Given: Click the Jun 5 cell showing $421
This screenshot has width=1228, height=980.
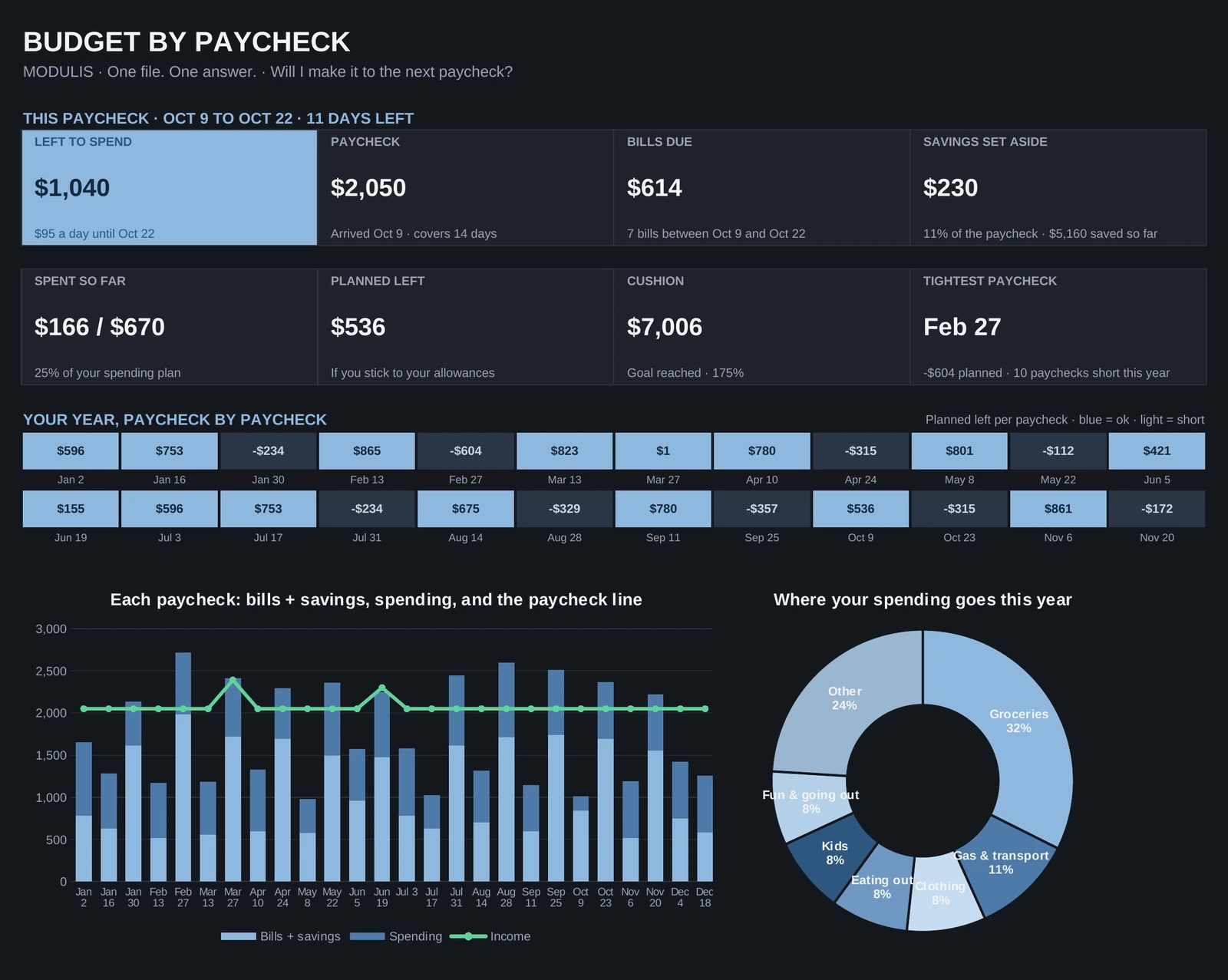Looking at the screenshot, I should [x=1157, y=450].
